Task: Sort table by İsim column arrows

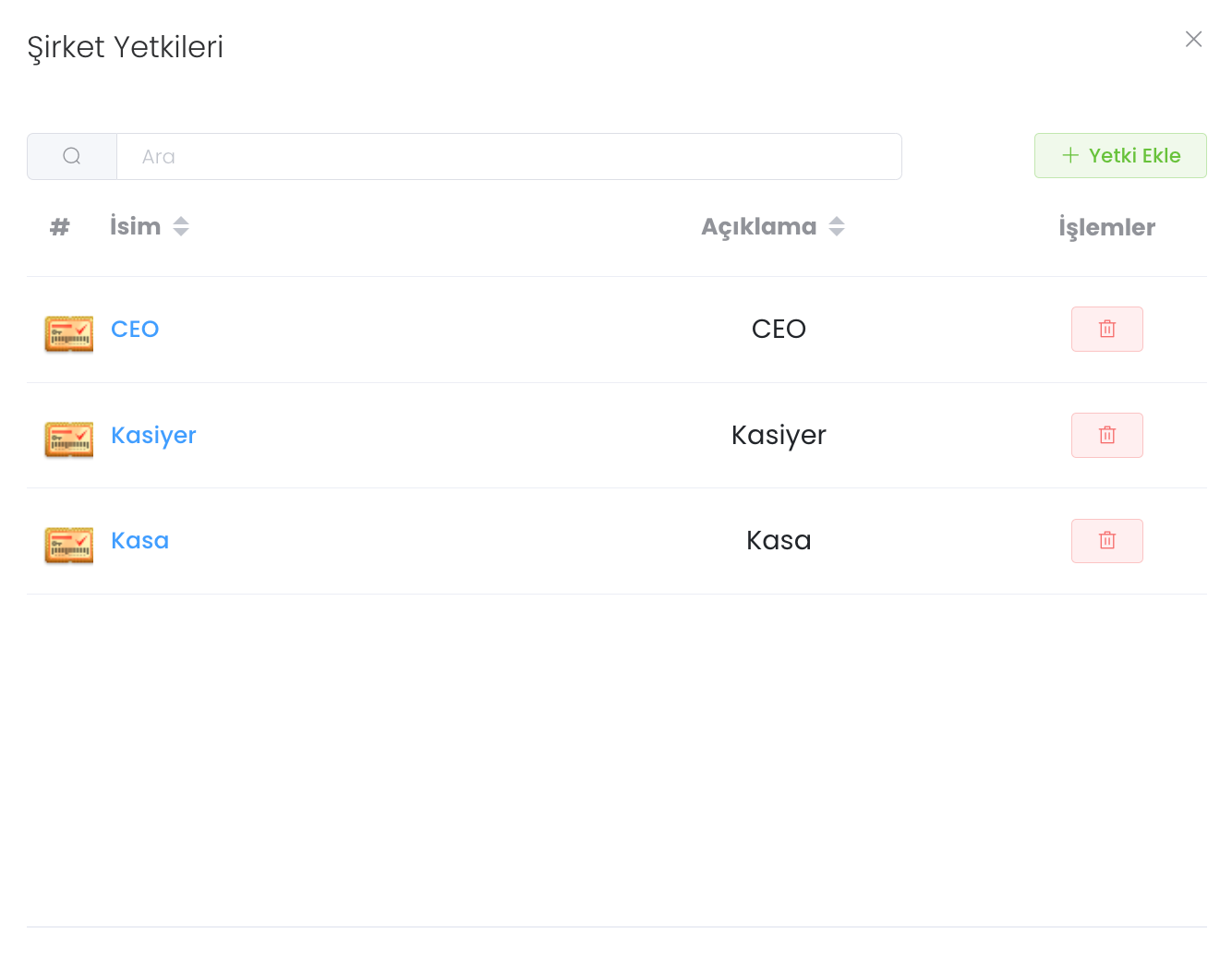Action: click(x=181, y=226)
